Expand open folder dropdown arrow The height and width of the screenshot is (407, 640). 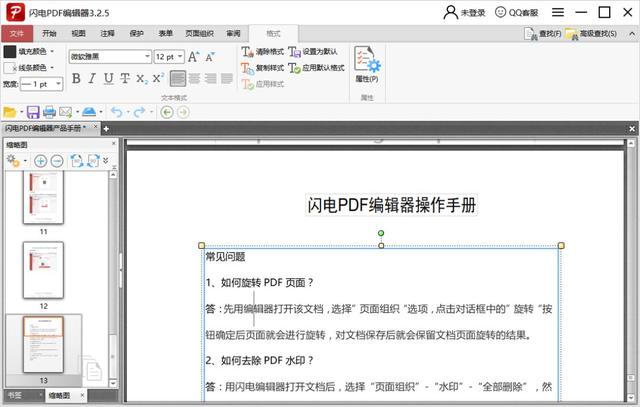pyautogui.click(x=22, y=112)
